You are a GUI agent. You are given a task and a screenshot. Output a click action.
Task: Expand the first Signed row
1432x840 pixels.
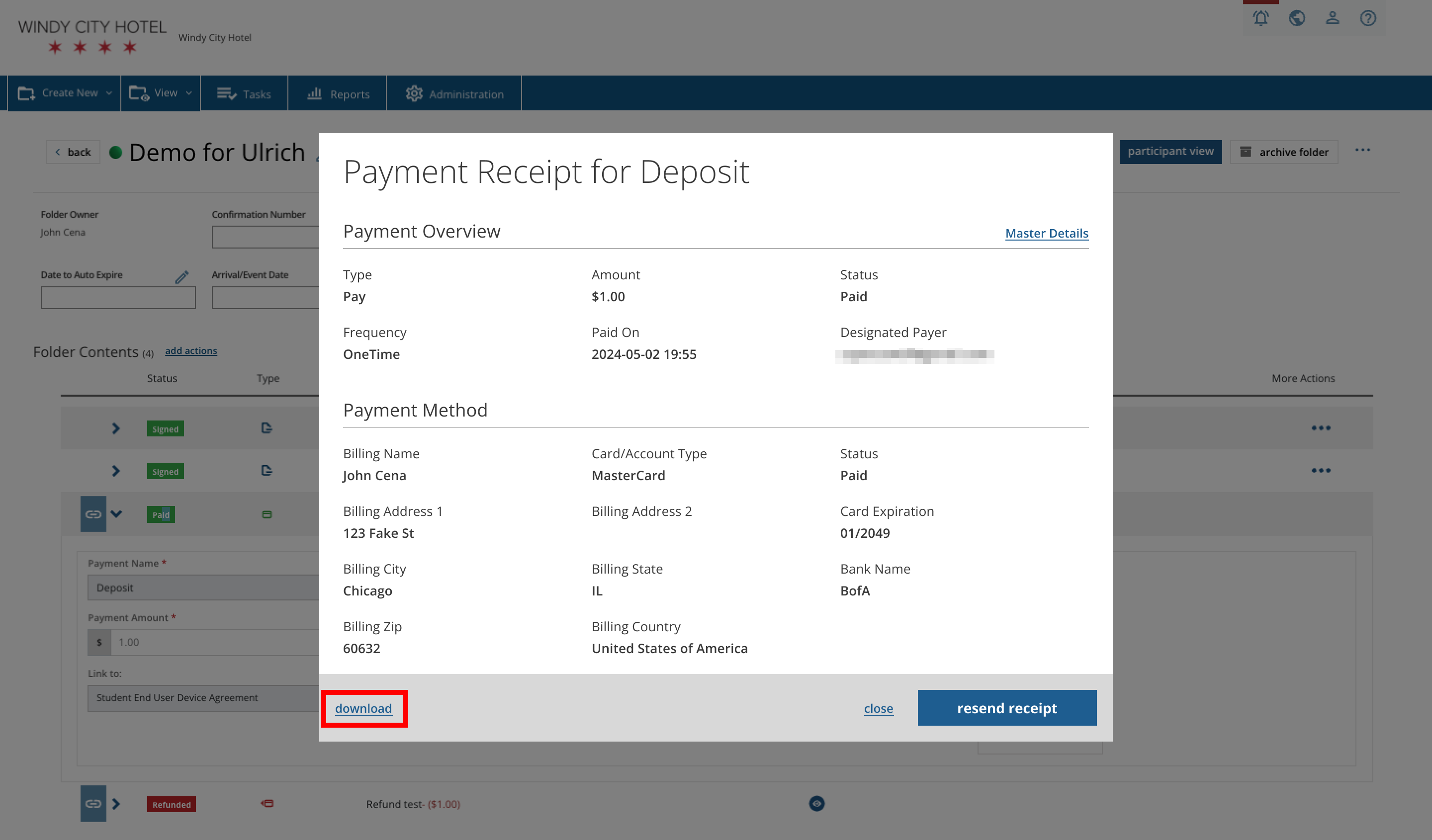(116, 427)
